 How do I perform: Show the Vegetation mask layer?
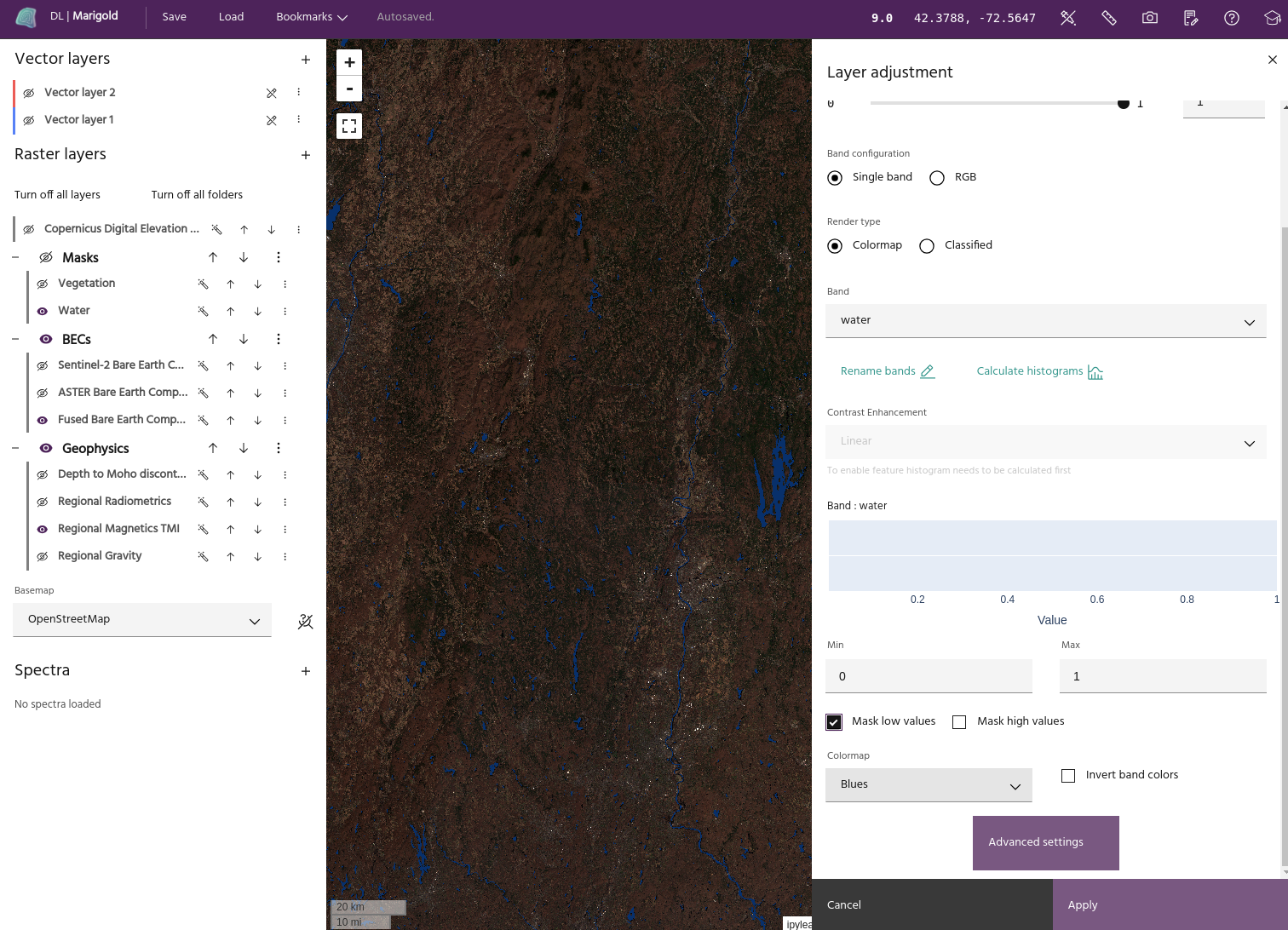tap(43, 284)
